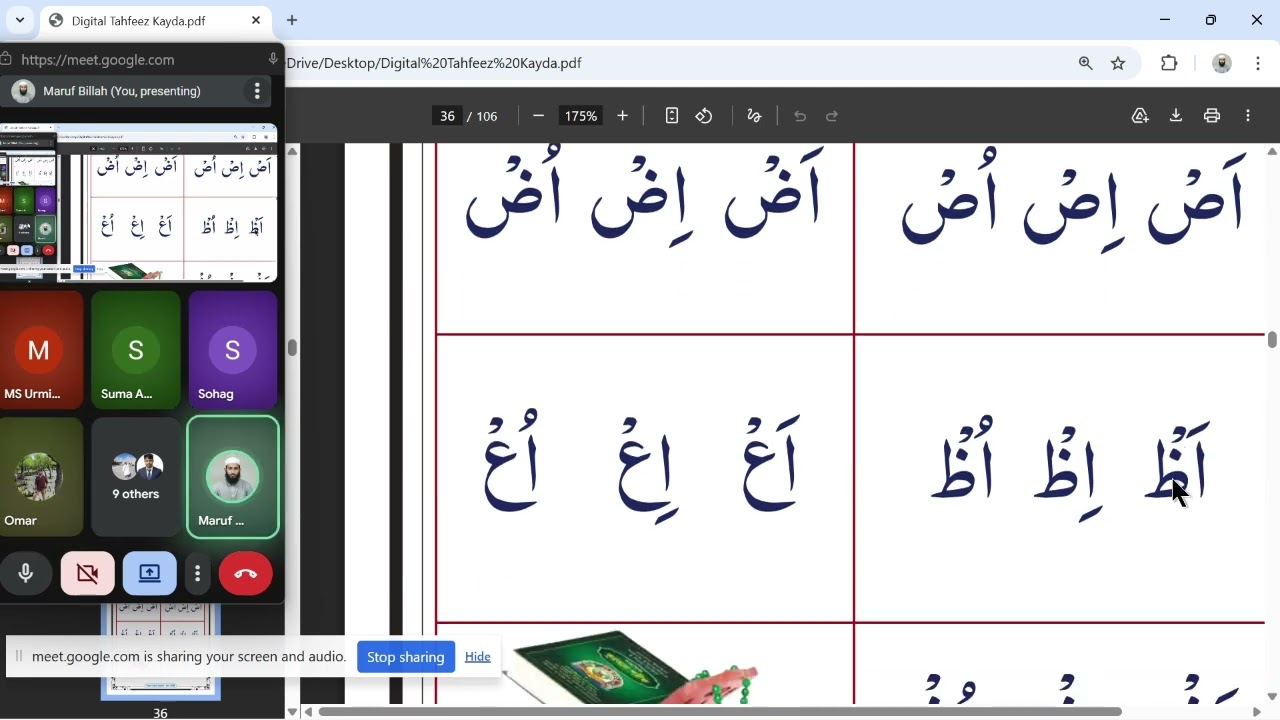The image size is (1280, 720).
Task: Open the Chrome three-dot menu
Action: (x=1258, y=63)
